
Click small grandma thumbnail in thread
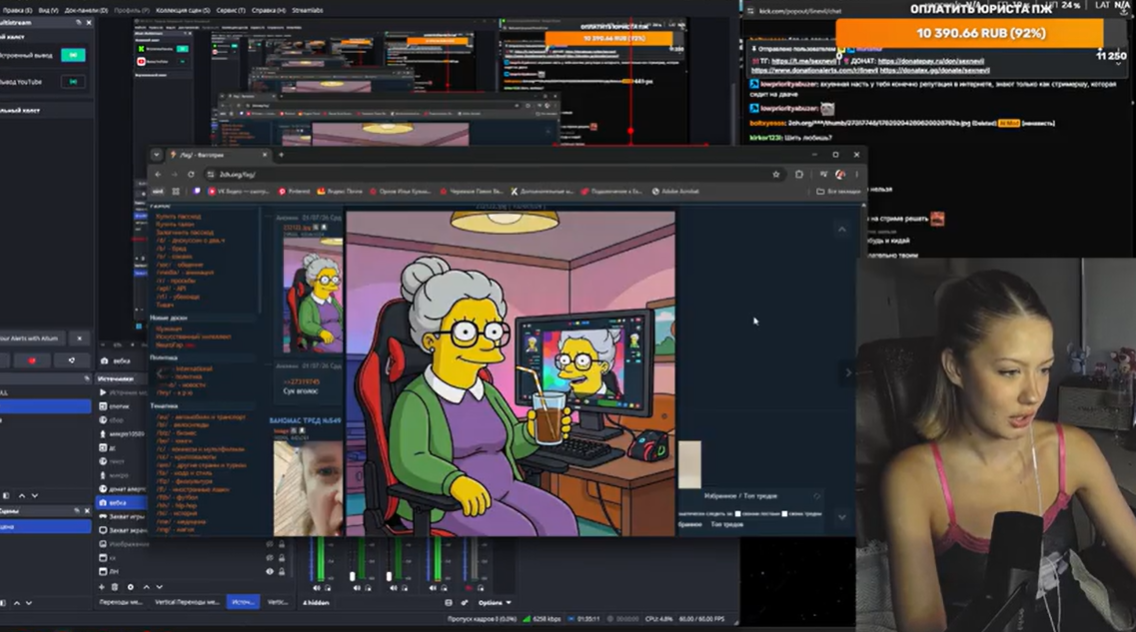[312, 296]
